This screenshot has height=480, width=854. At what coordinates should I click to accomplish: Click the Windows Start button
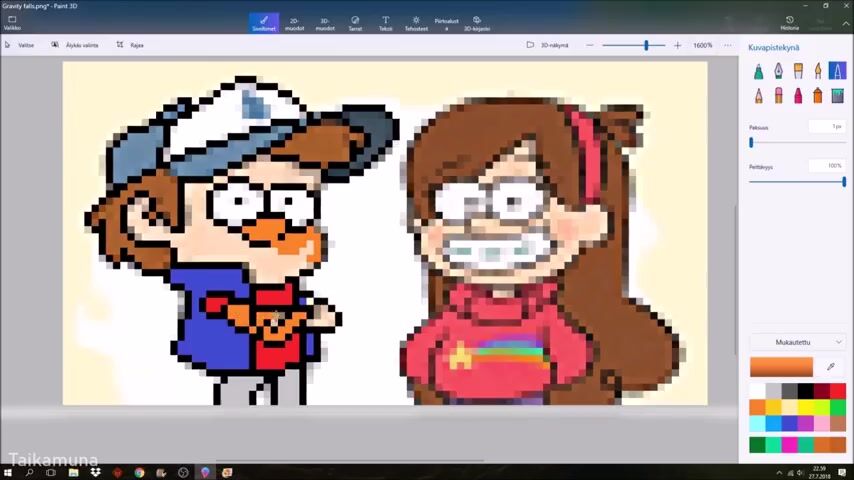(8, 472)
